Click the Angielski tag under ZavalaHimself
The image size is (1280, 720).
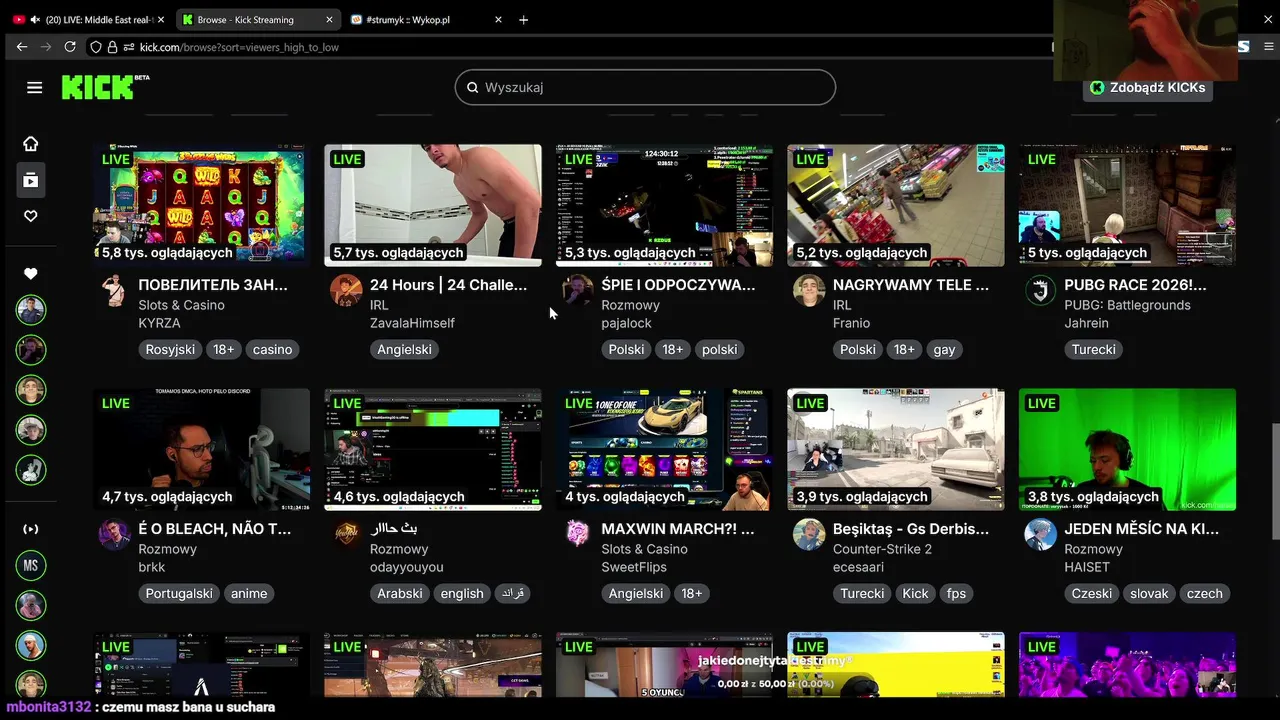[405, 349]
